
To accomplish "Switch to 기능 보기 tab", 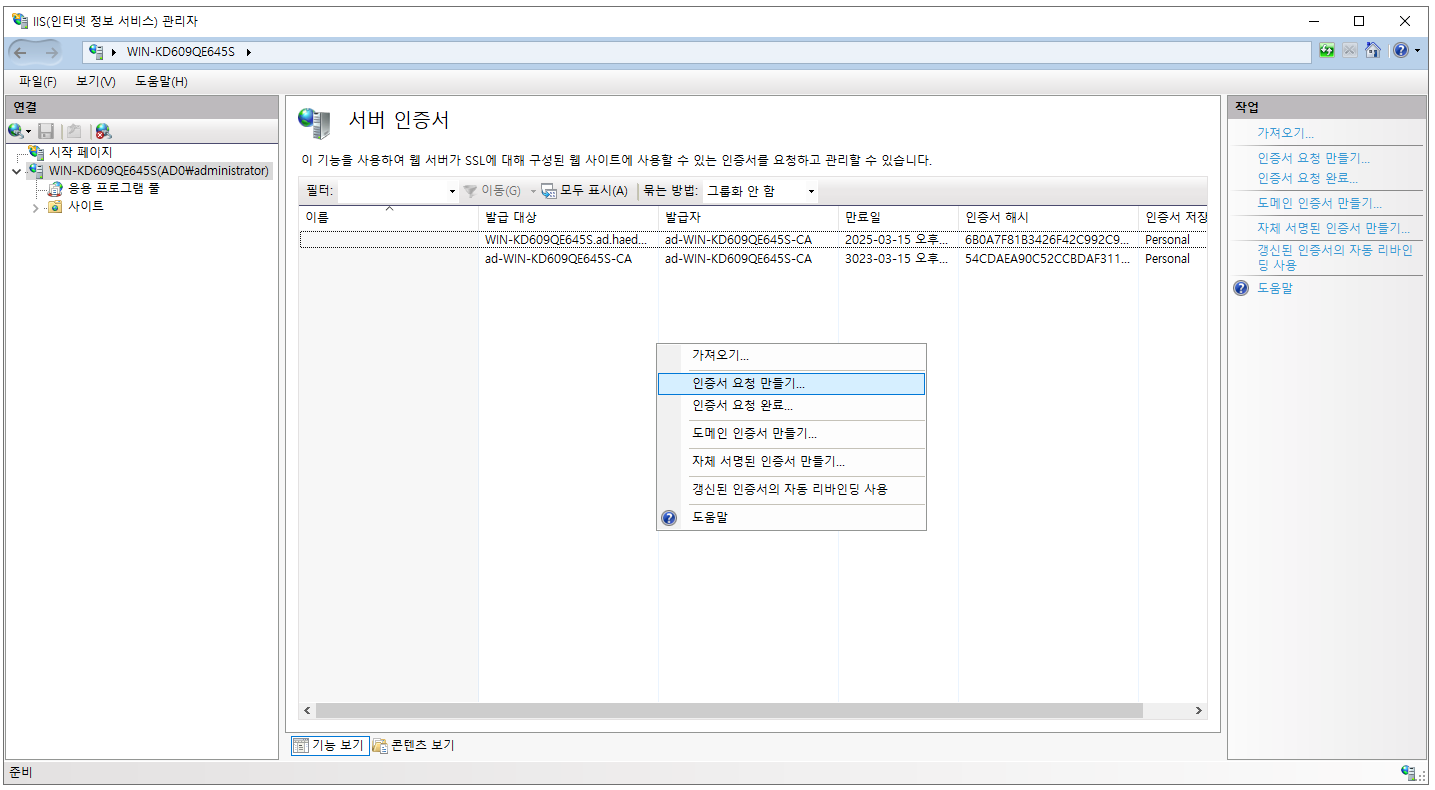I will pyautogui.click(x=329, y=745).
